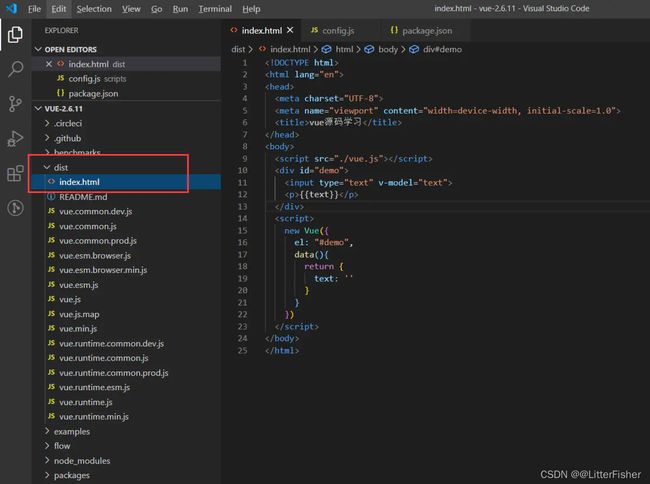Open vue.esm.browser.js file

pyautogui.click(x=95, y=256)
